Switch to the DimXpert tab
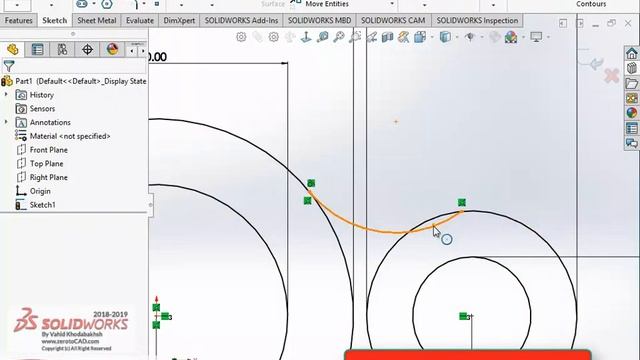640x360 pixels. click(179, 20)
